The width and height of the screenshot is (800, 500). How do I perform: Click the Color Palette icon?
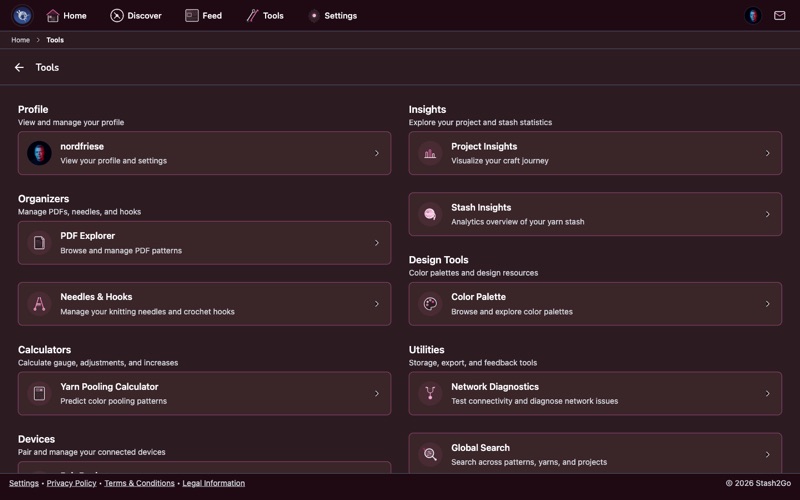tap(430, 304)
